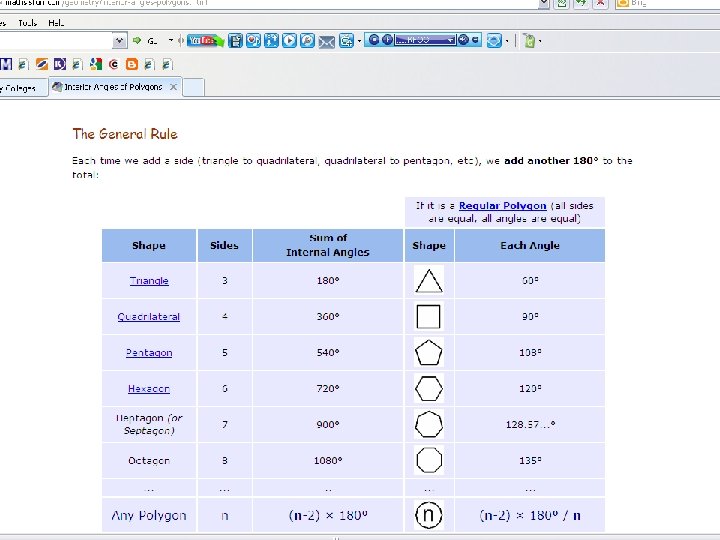Click the pentagon shape image

429,353
